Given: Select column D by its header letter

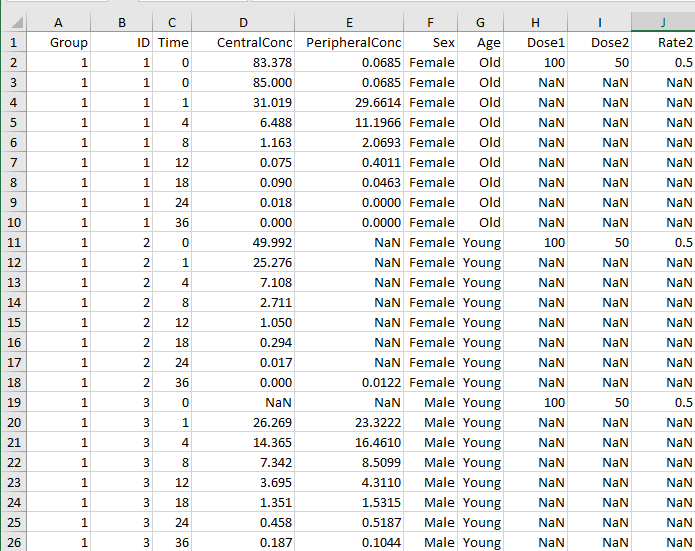Looking at the screenshot, I should point(243,23).
